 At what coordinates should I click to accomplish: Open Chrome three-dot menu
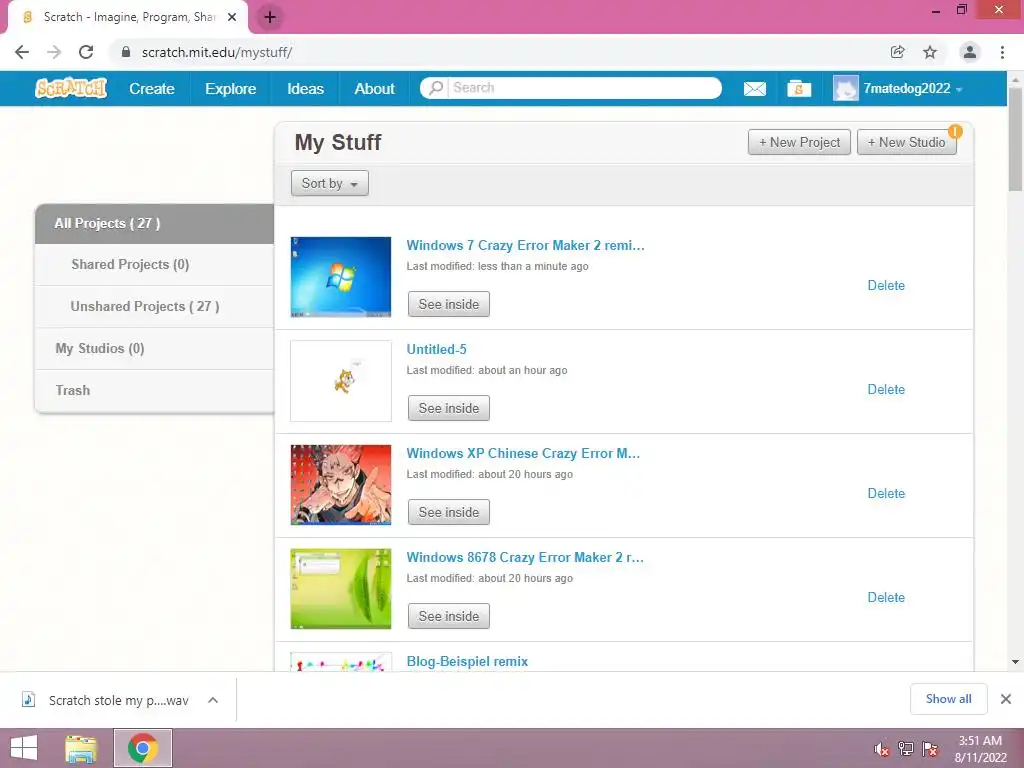[1002, 52]
